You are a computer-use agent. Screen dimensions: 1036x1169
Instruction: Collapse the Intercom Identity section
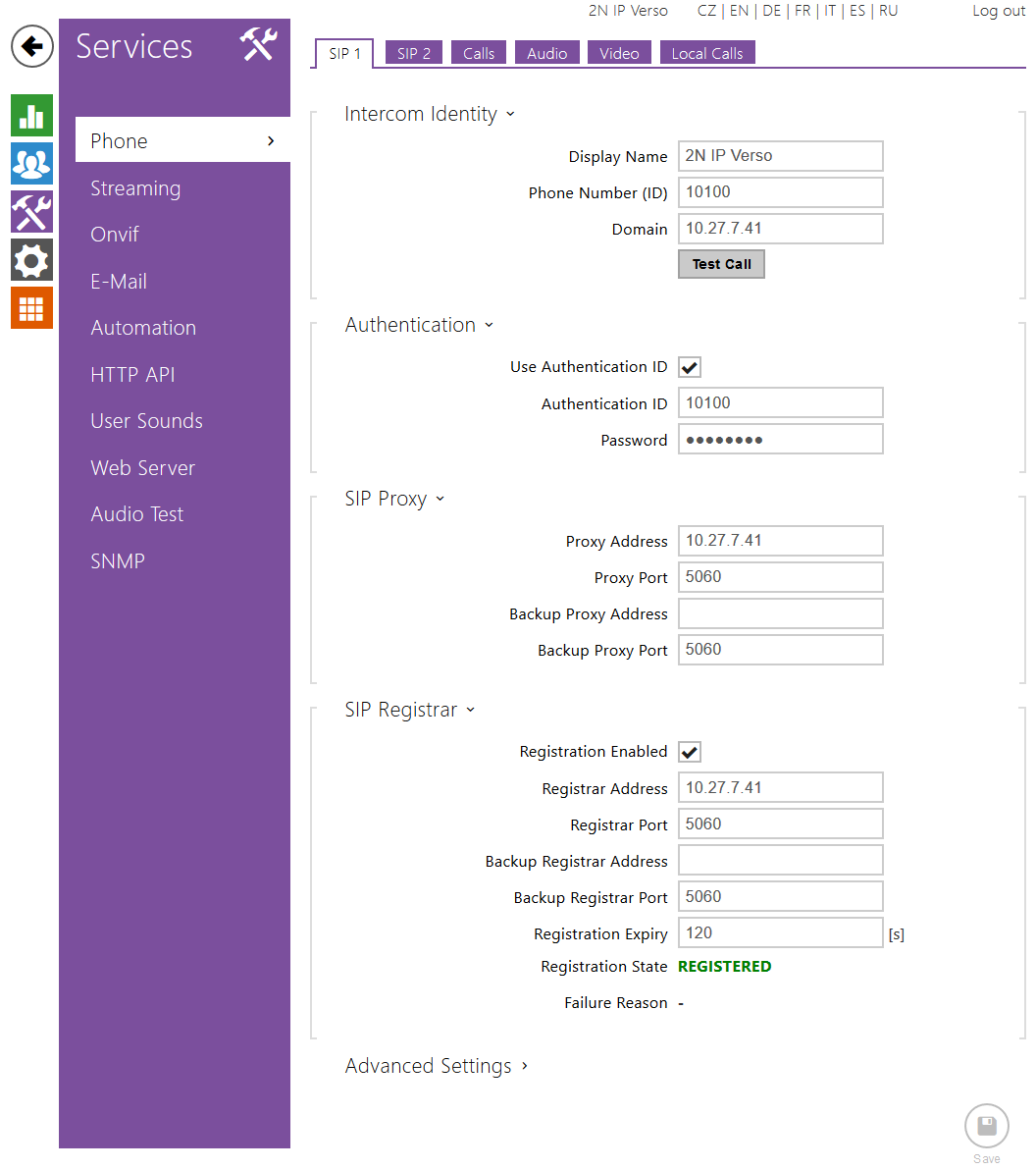[429, 114]
